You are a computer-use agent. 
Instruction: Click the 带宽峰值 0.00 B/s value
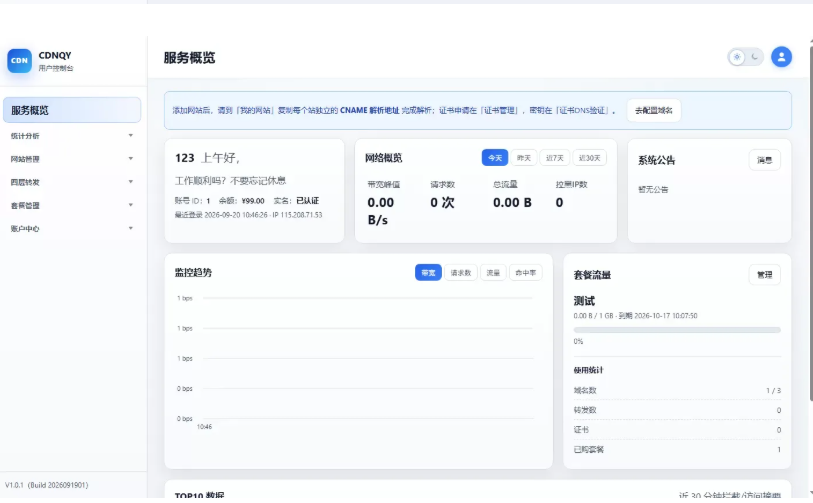point(381,211)
